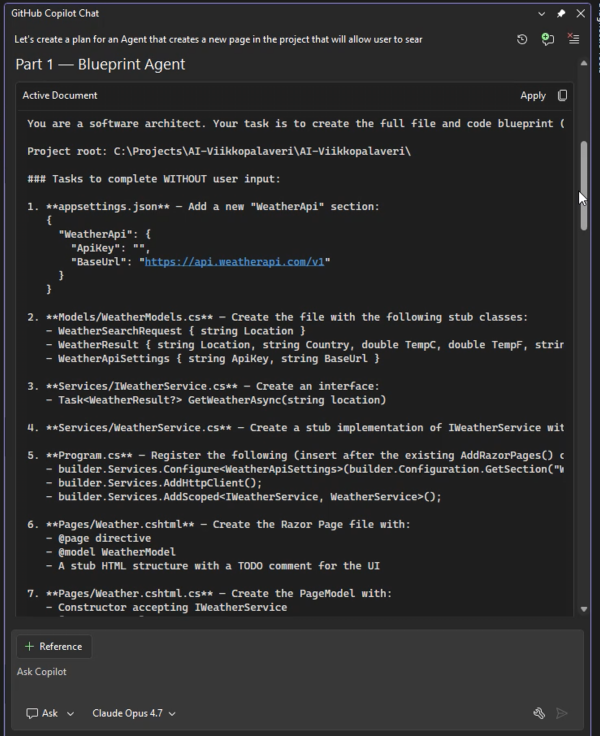Pin the GitHub Copilot Chat window
This screenshot has width=600, height=736.
[561, 14]
